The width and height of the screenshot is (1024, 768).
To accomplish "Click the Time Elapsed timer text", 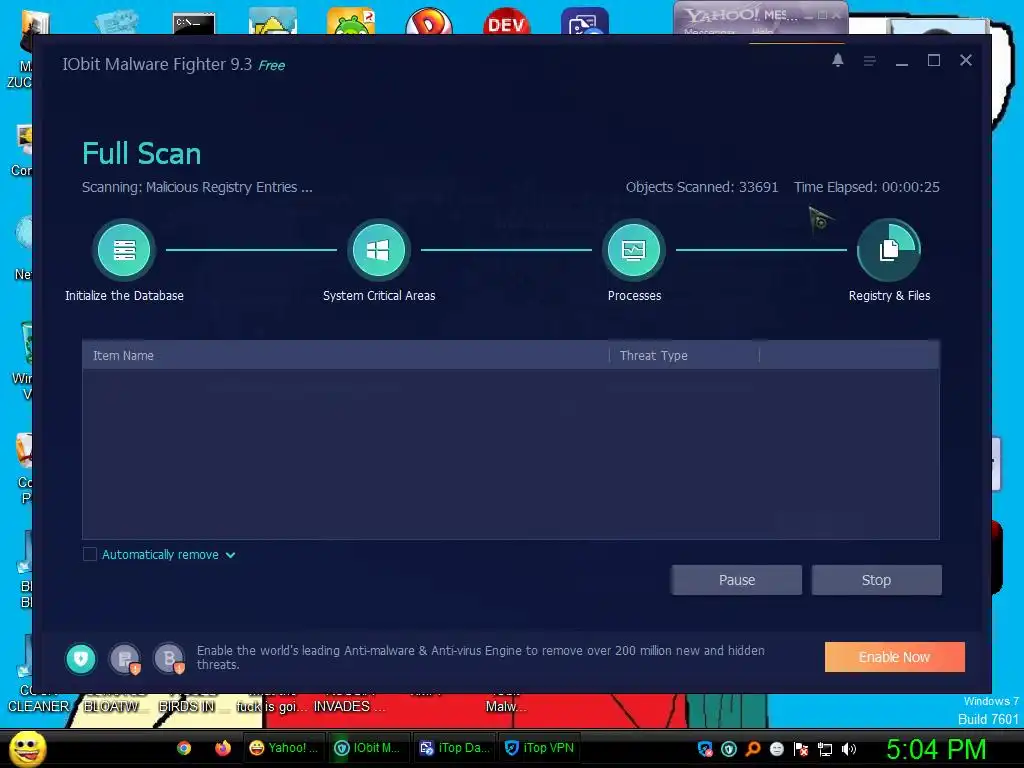I will pos(867,187).
